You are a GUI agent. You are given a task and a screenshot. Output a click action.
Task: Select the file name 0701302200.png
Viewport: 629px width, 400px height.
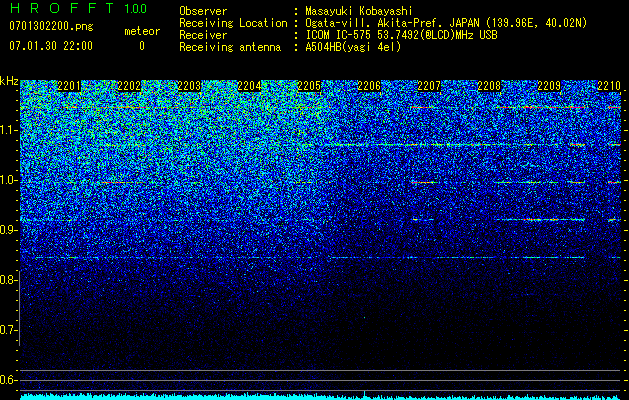[x=51, y=27]
